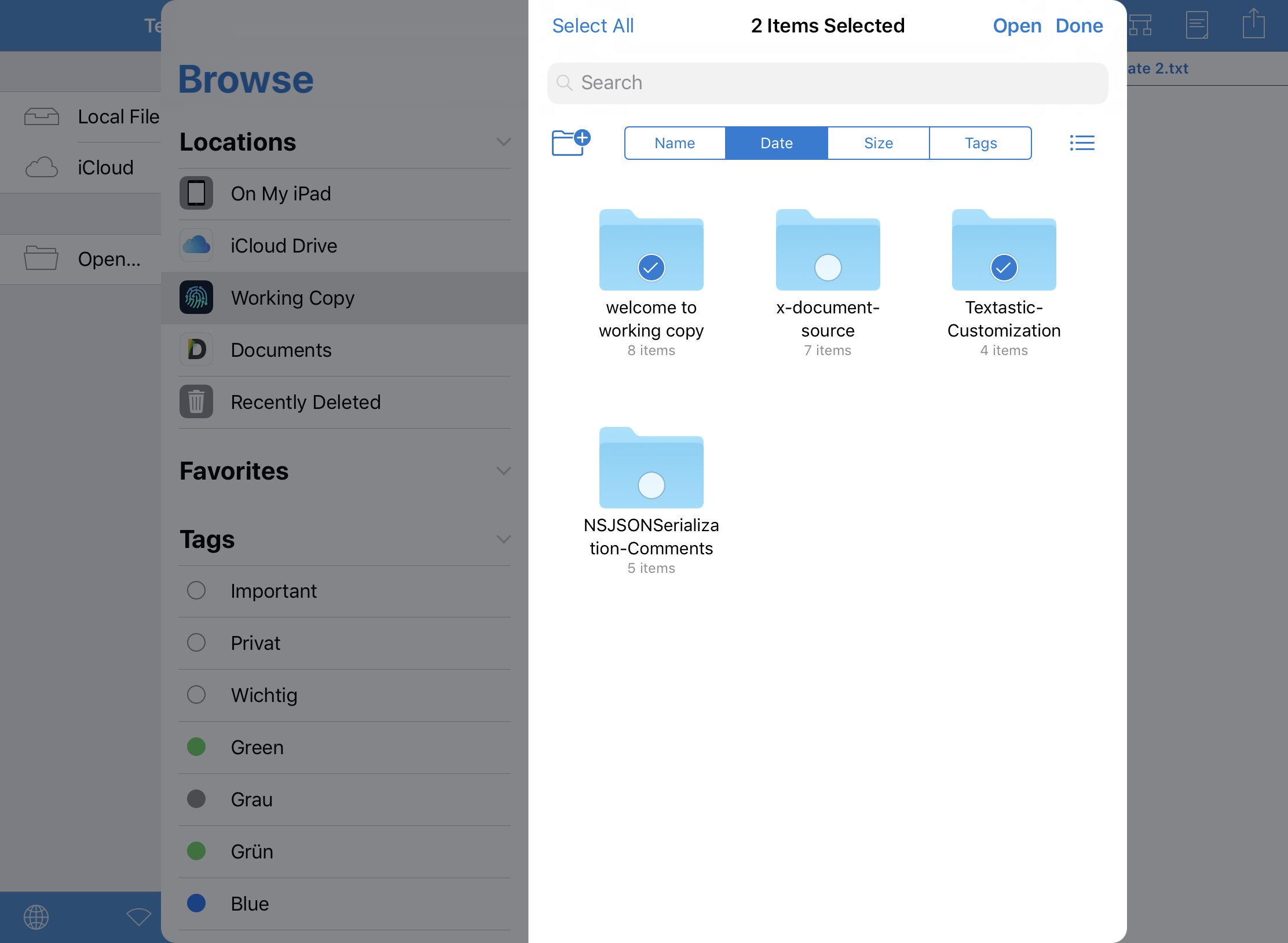Select the Wichtig tag circle
This screenshot has height=943, width=1288.
click(x=196, y=695)
